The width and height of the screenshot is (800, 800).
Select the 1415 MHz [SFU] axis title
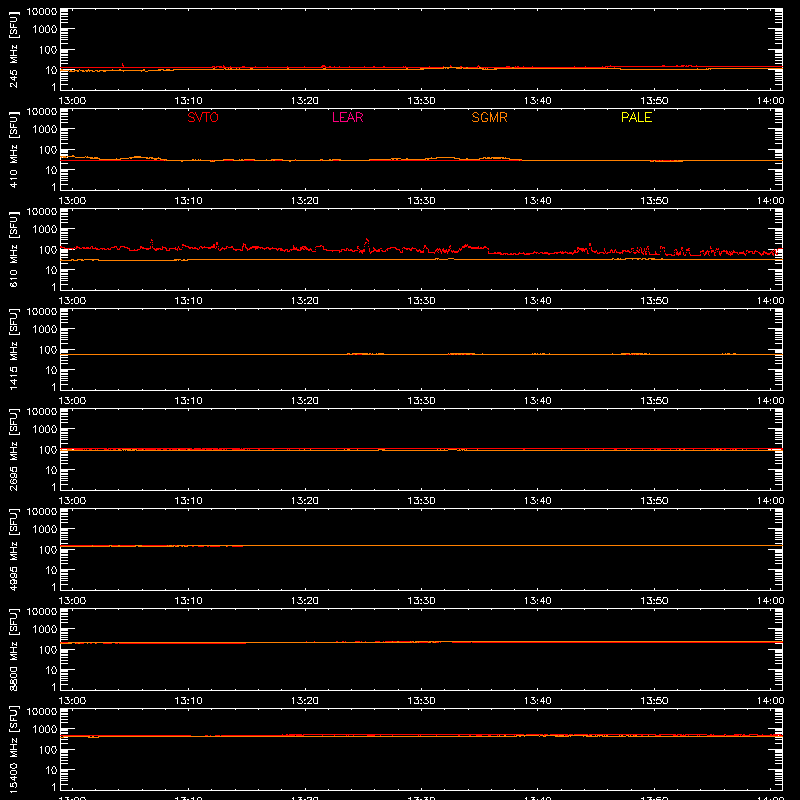click(x=14, y=349)
